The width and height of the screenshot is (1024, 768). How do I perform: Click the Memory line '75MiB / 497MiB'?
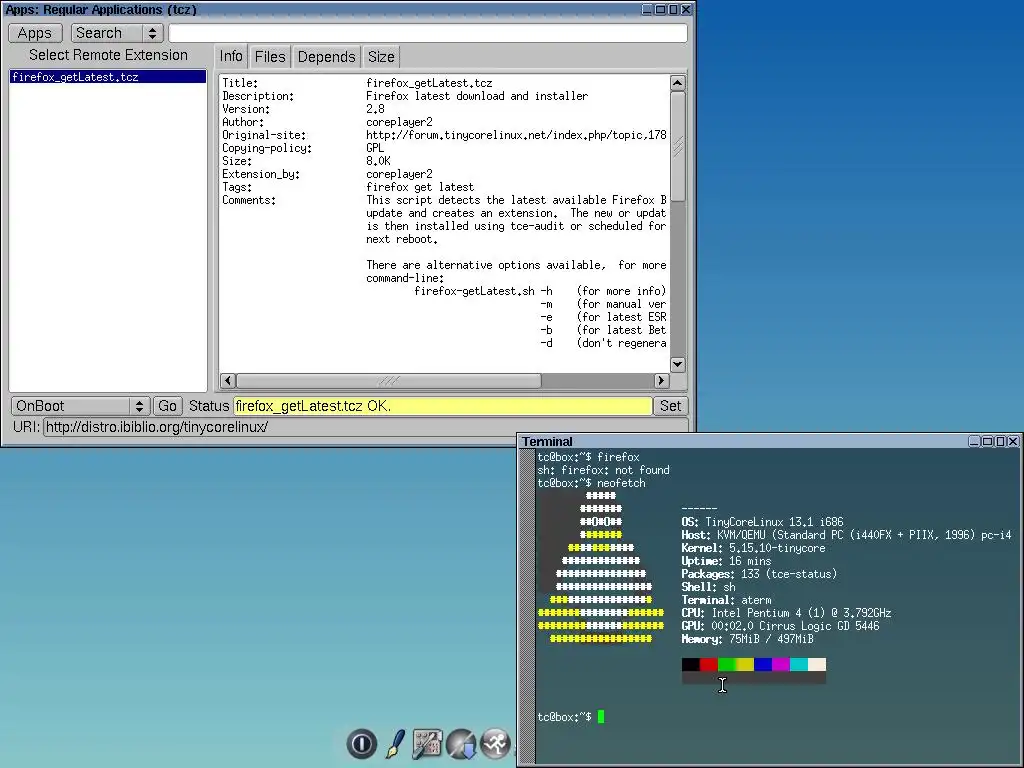click(x=747, y=639)
